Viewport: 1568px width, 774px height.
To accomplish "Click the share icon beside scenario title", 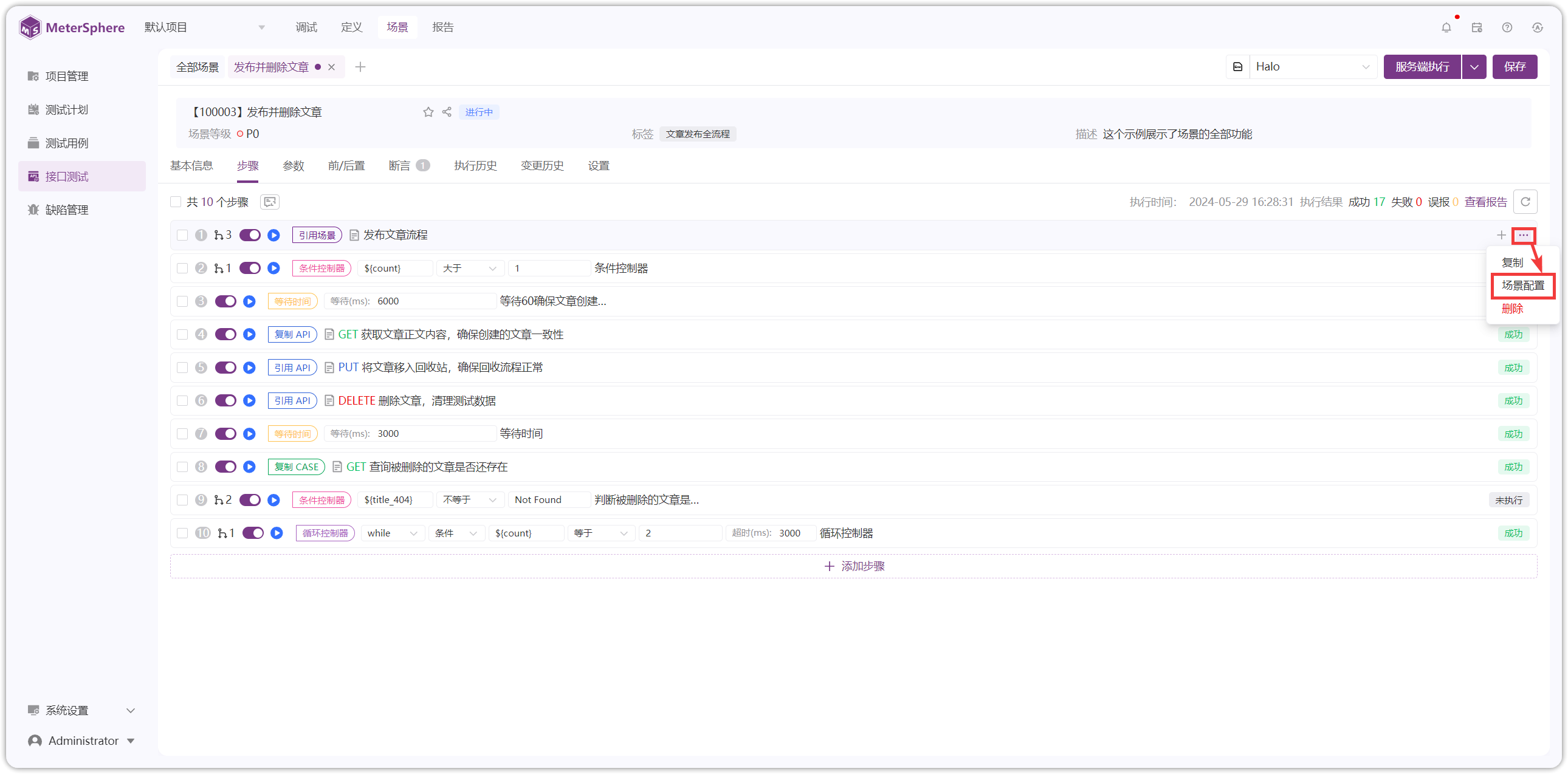I will point(447,112).
